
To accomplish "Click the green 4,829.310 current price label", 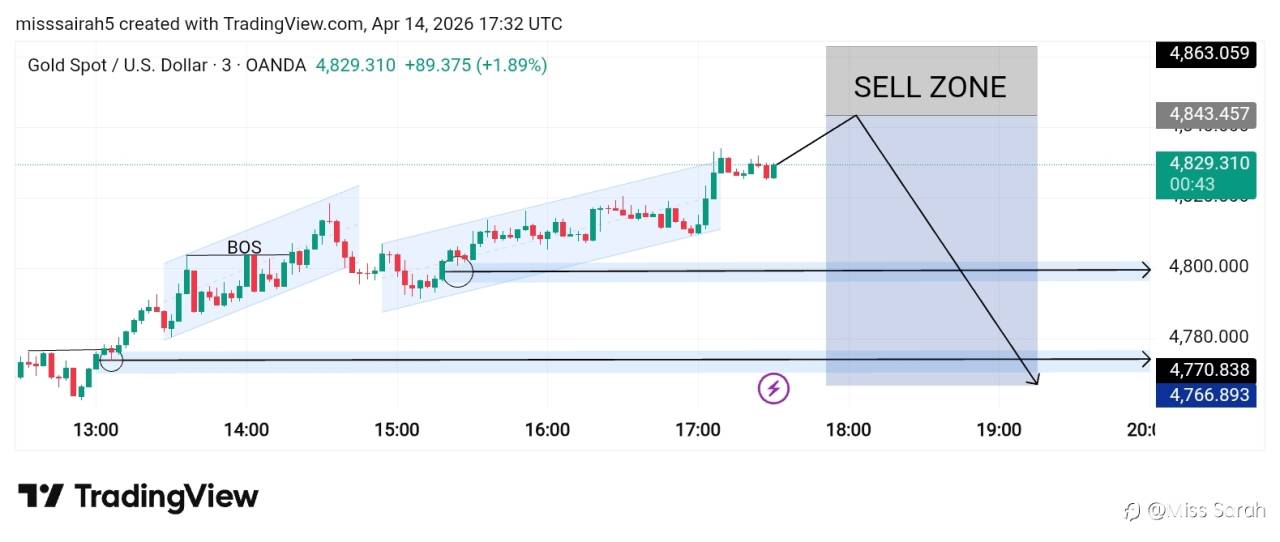I will point(1205,163).
